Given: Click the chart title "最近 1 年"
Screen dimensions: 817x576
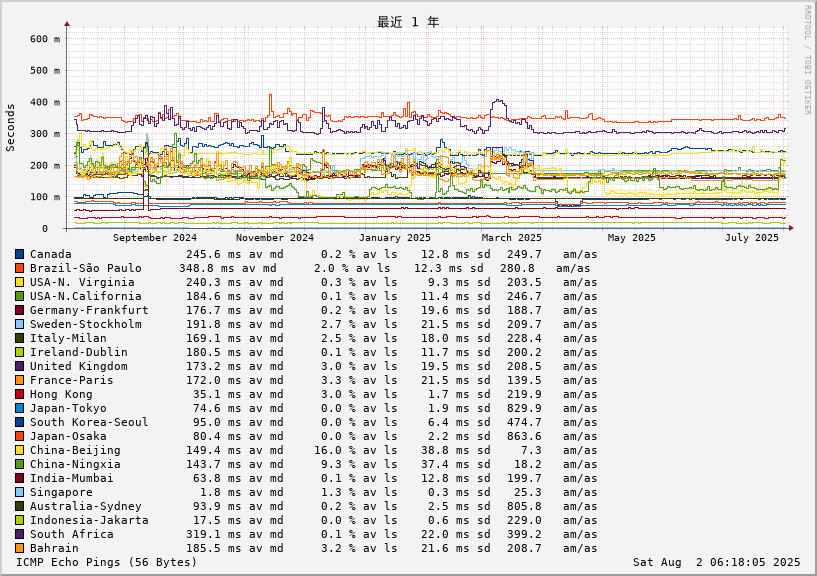Looking at the screenshot, I should pyautogui.click(x=408, y=22).
